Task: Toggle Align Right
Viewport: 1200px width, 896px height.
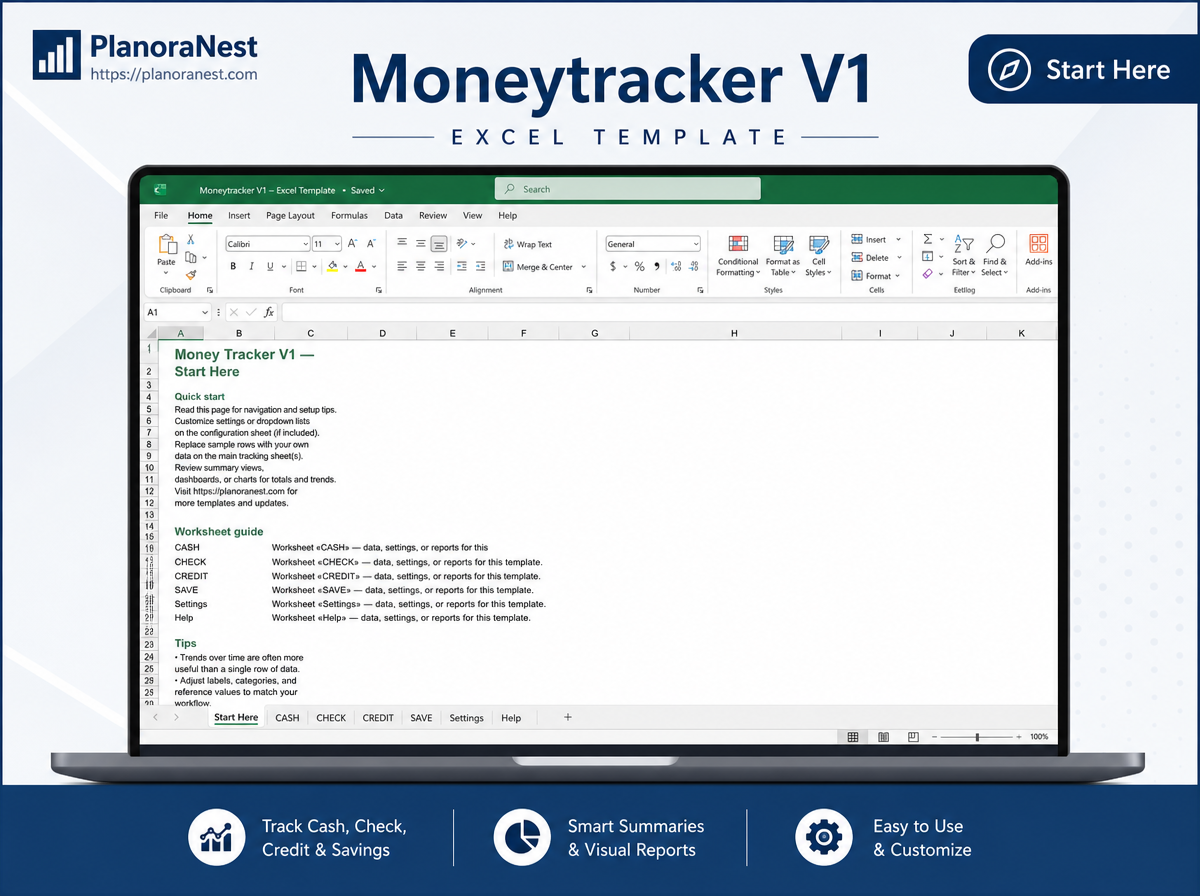Action: coord(439,267)
